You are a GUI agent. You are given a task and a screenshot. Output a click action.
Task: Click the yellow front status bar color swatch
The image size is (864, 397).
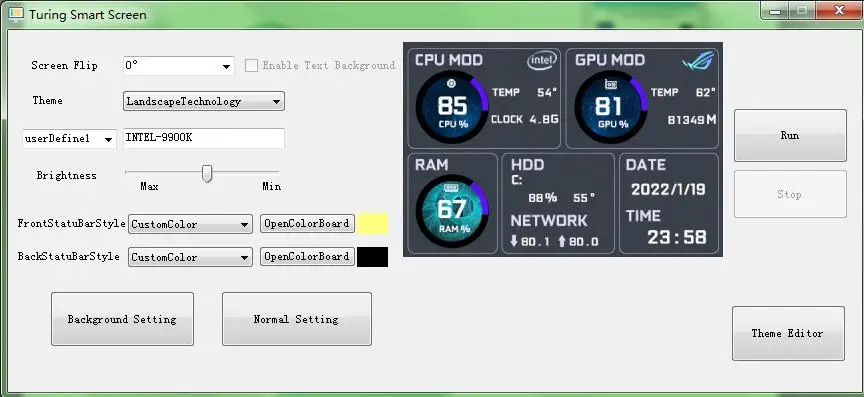coord(372,224)
